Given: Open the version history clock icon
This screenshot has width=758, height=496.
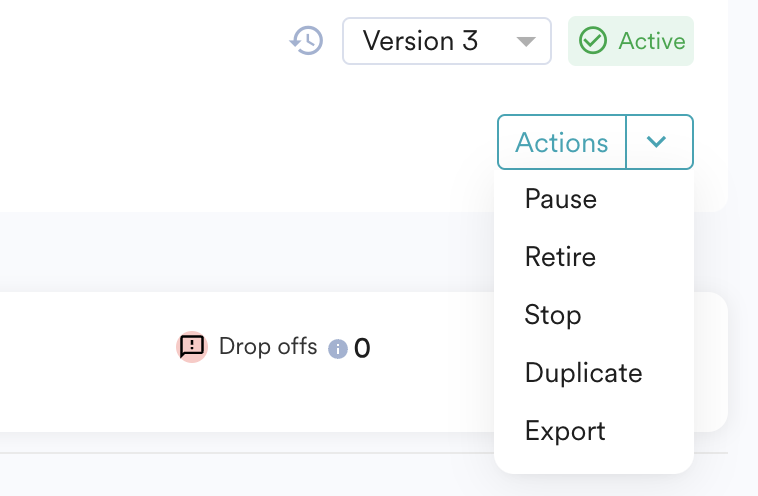Looking at the screenshot, I should click(307, 41).
